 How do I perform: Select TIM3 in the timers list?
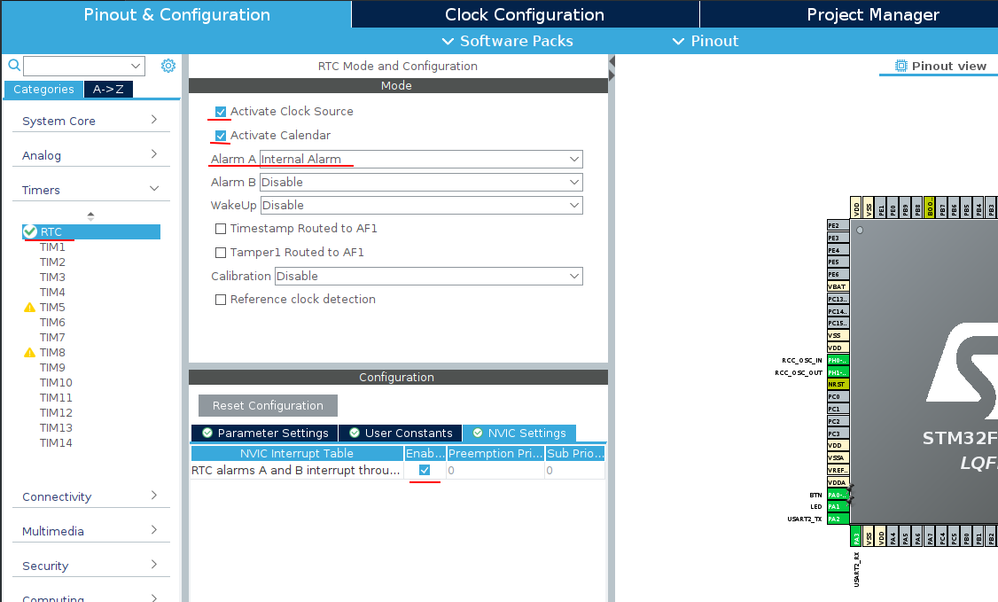click(52, 277)
